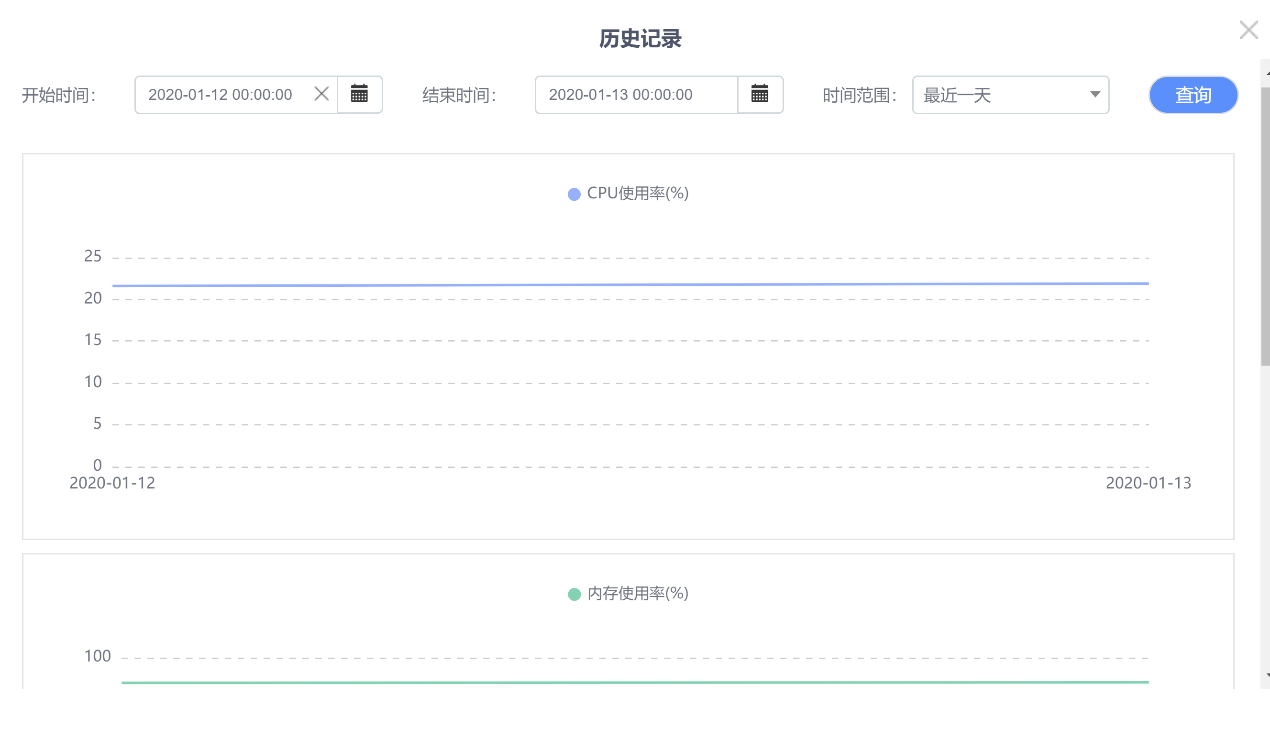Click the green memory usage line
Viewport: 1270px width, 748px height.
coord(635,683)
